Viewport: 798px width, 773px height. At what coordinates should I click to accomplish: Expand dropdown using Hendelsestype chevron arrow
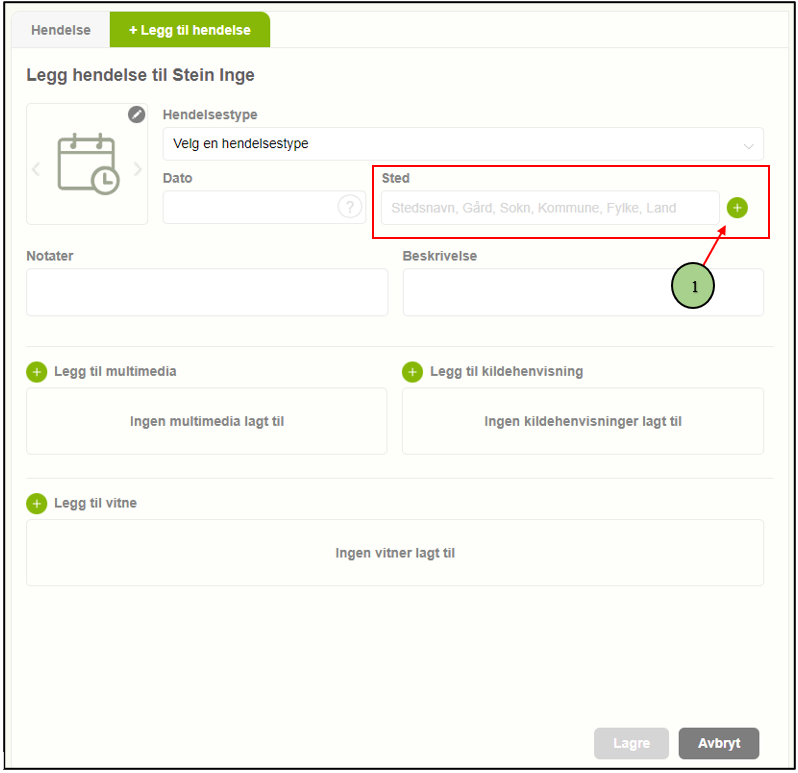[748, 145]
